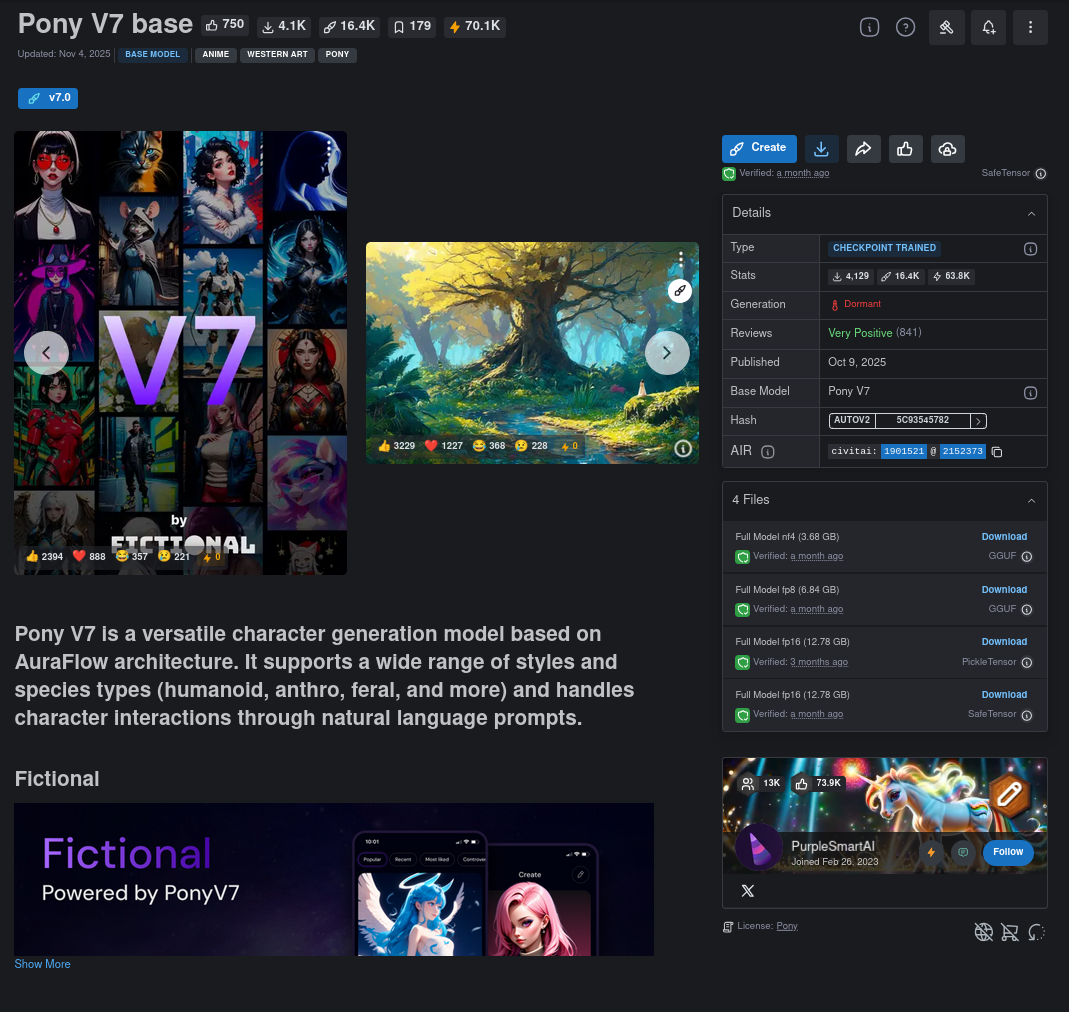The height and width of the screenshot is (1012, 1069).
Task: Select the v7.0 version tab
Action: (x=48, y=98)
